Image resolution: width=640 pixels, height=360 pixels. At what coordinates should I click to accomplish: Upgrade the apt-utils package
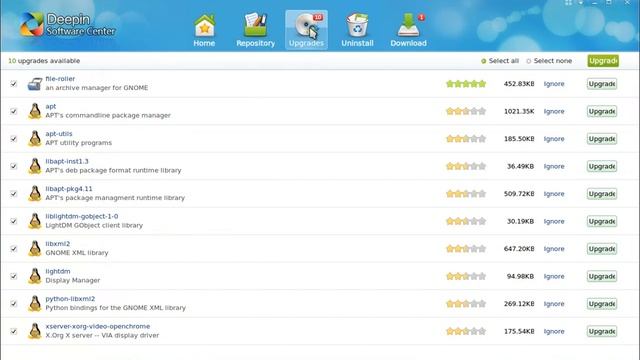coord(602,139)
